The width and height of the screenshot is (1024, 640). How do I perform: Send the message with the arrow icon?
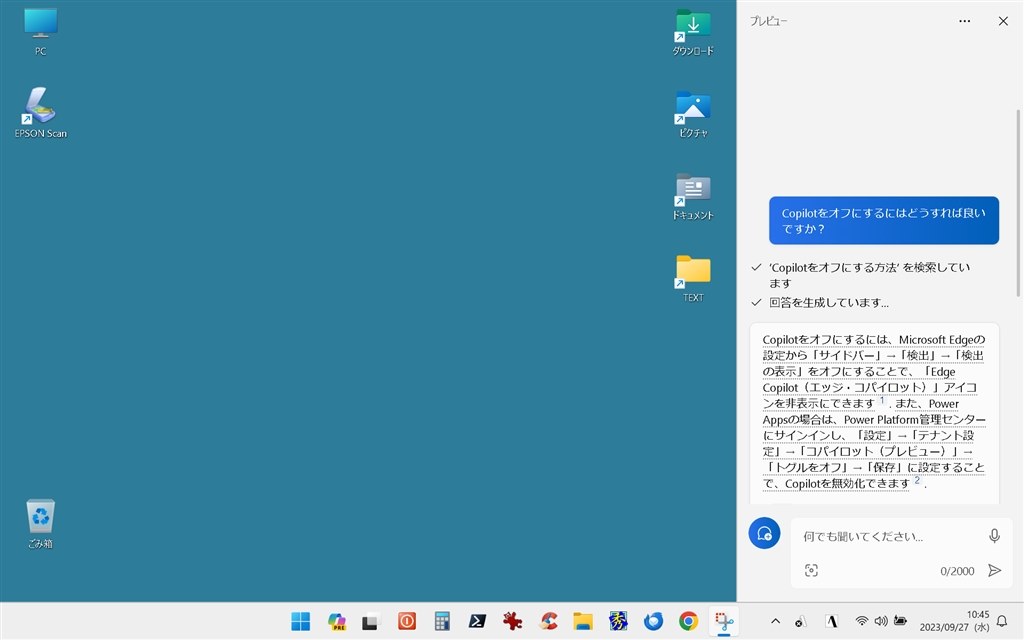995,570
